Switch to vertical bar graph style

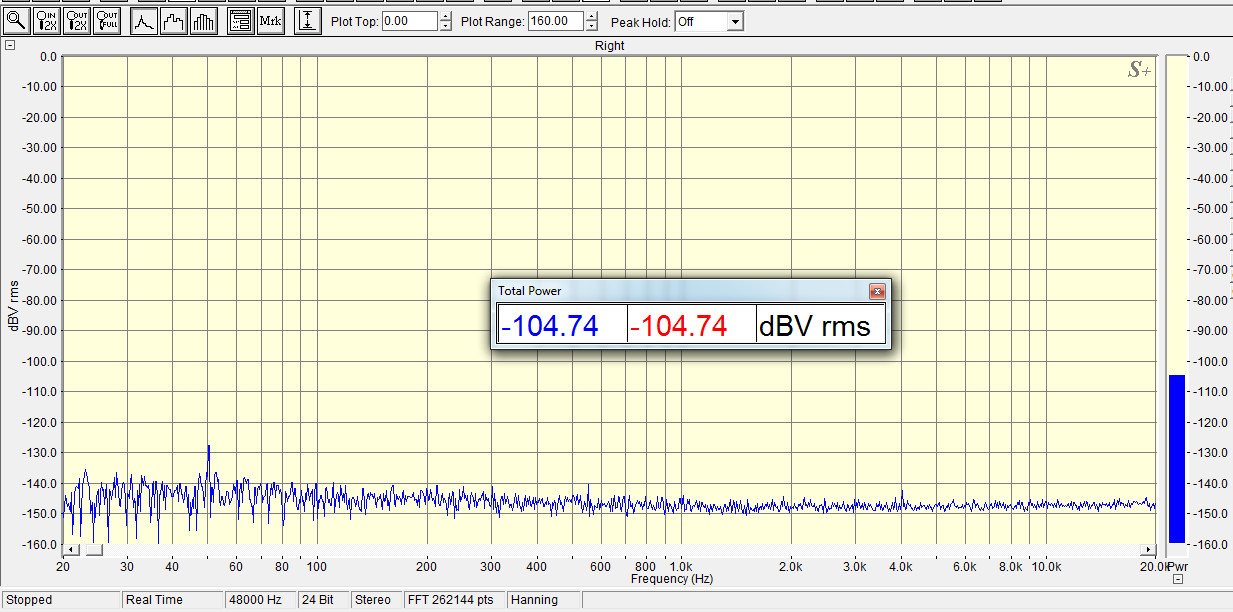click(x=204, y=21)
